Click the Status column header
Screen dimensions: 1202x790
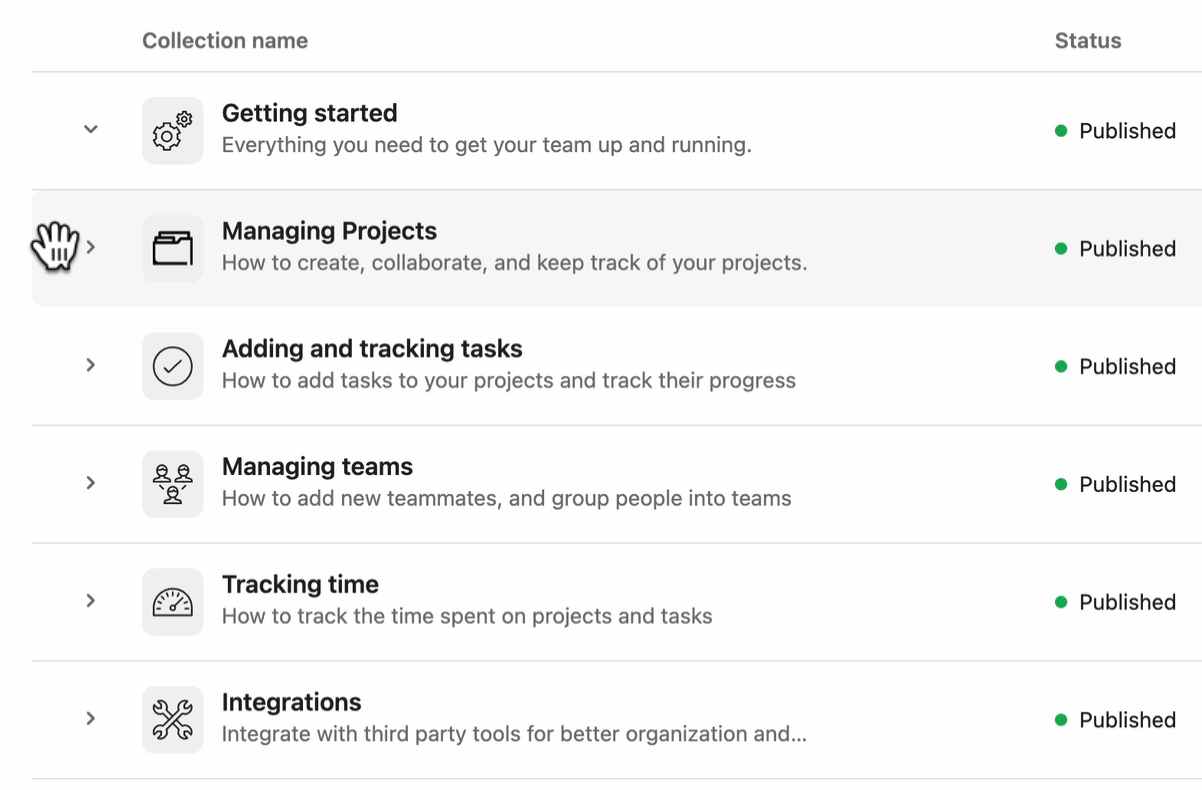1088,41
